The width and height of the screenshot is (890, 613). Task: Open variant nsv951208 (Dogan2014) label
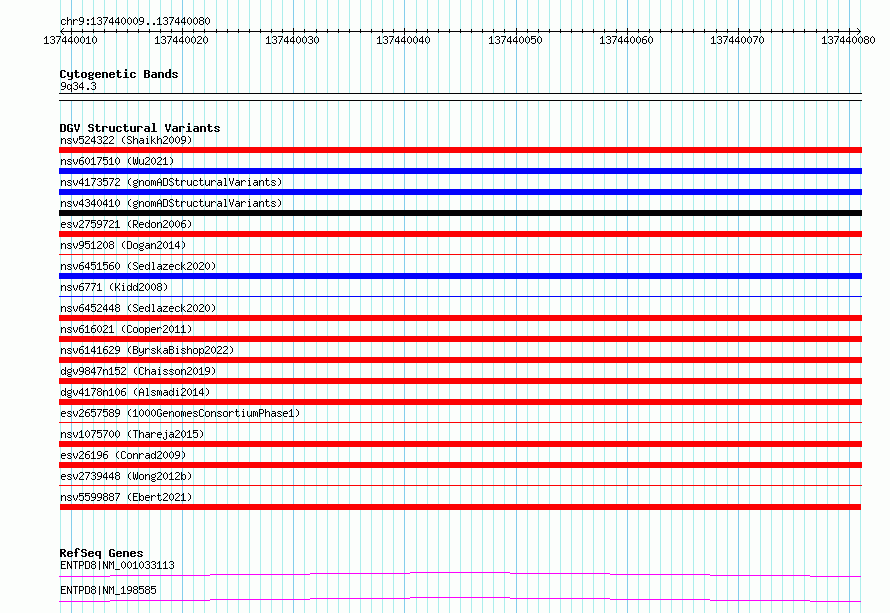(x=123, y=245)
